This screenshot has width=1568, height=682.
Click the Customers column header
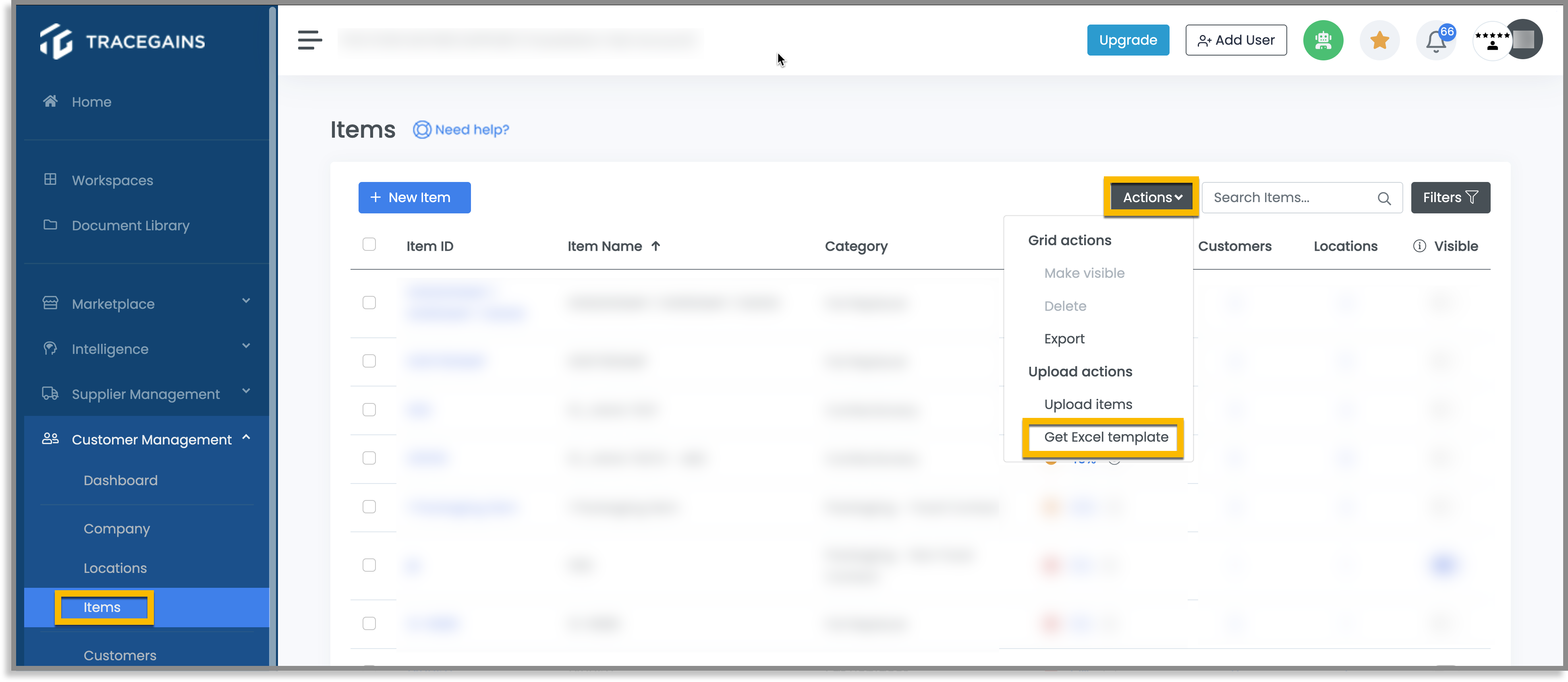click(x=1234, y=246)
